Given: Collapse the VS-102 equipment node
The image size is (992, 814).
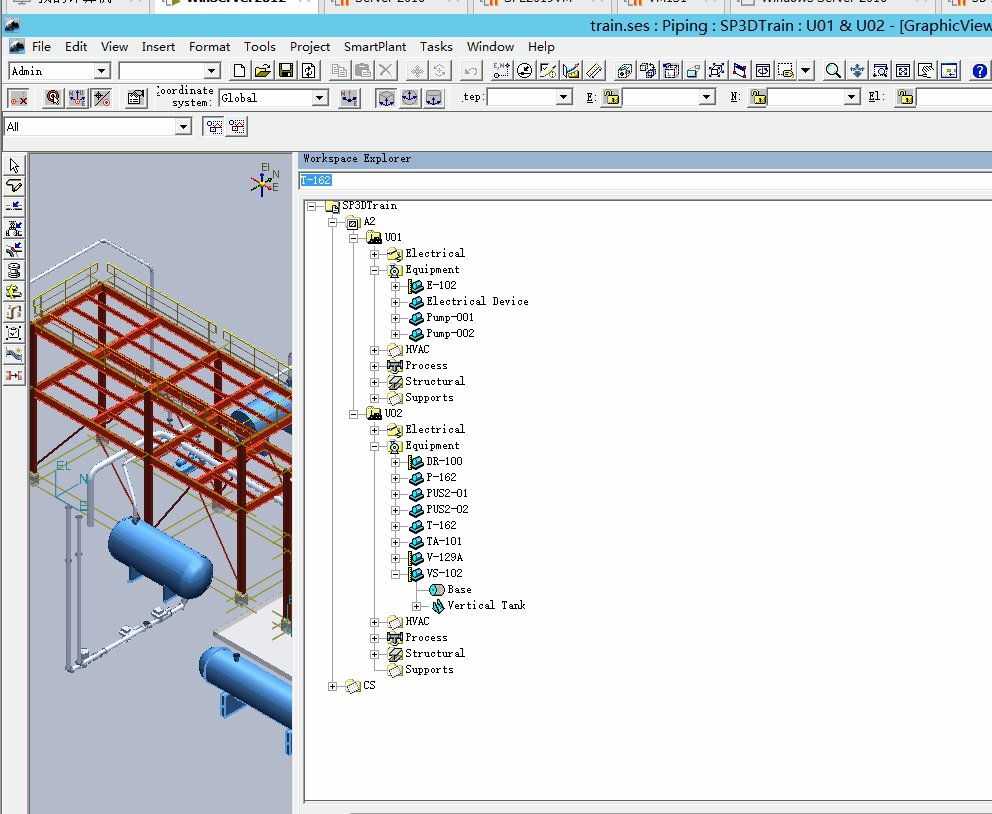Looking at the screenshot, I should tap(395, 574).
